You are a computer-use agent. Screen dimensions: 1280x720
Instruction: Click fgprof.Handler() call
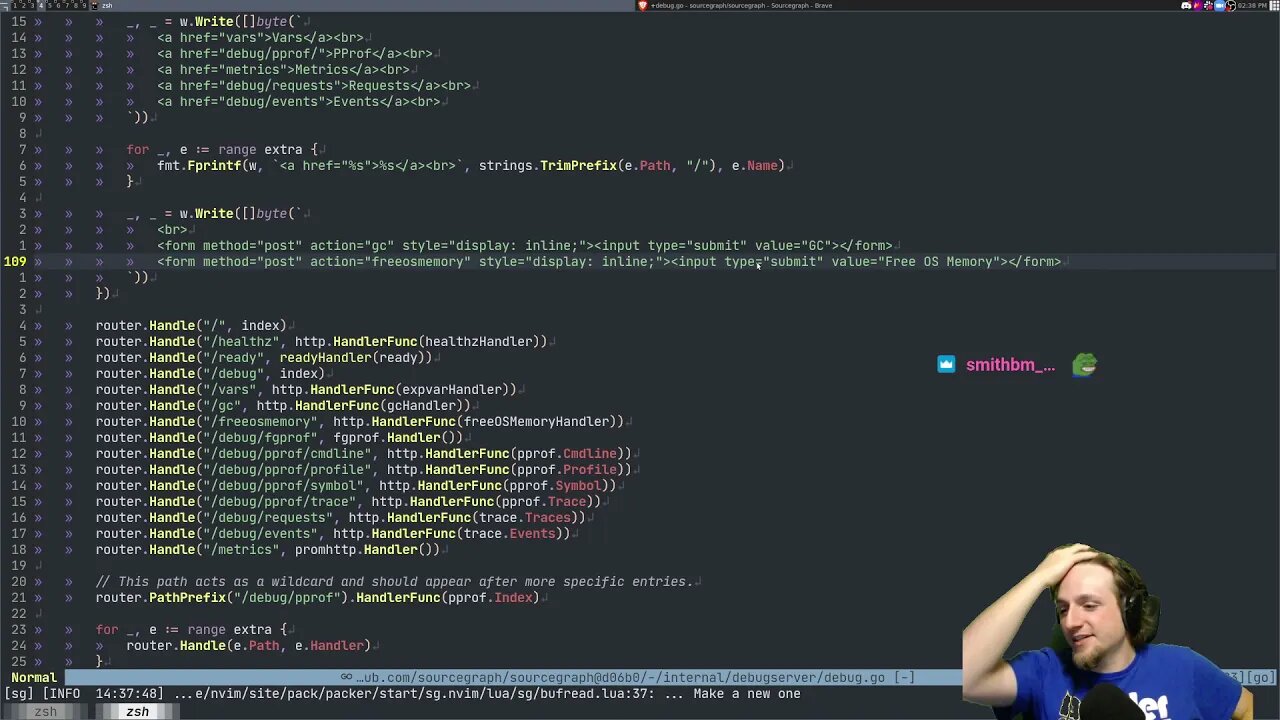pyautogui.click(x=398, y=437)
